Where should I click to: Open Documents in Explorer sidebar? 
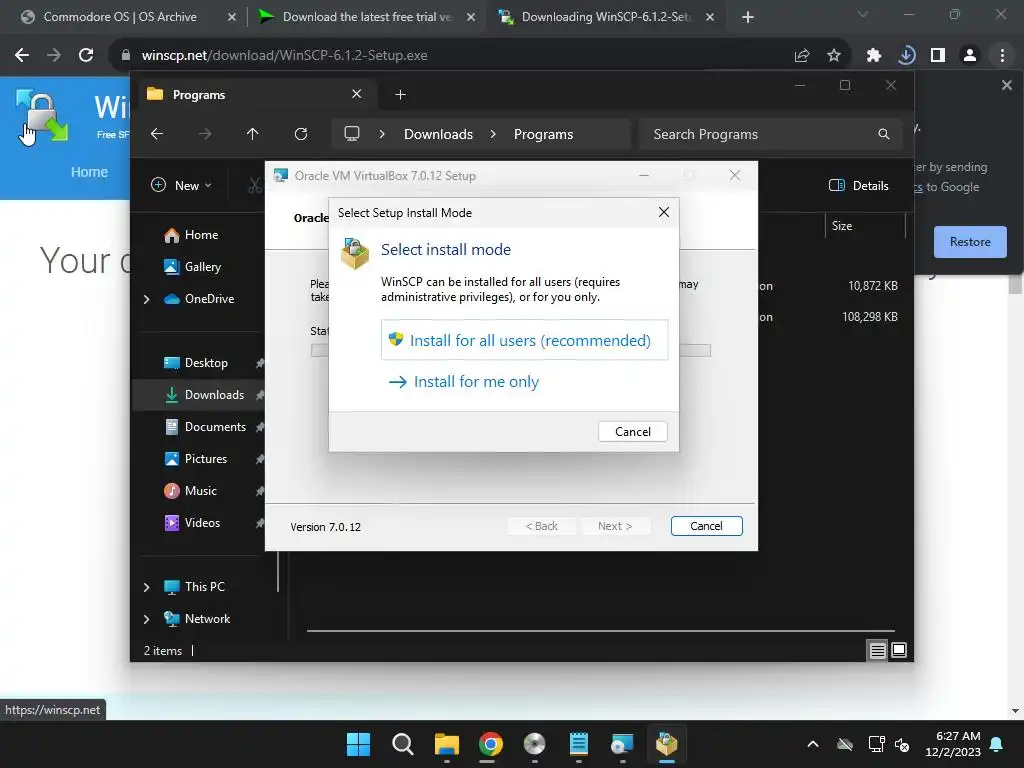pyautogui.click(x=205, y=427)
